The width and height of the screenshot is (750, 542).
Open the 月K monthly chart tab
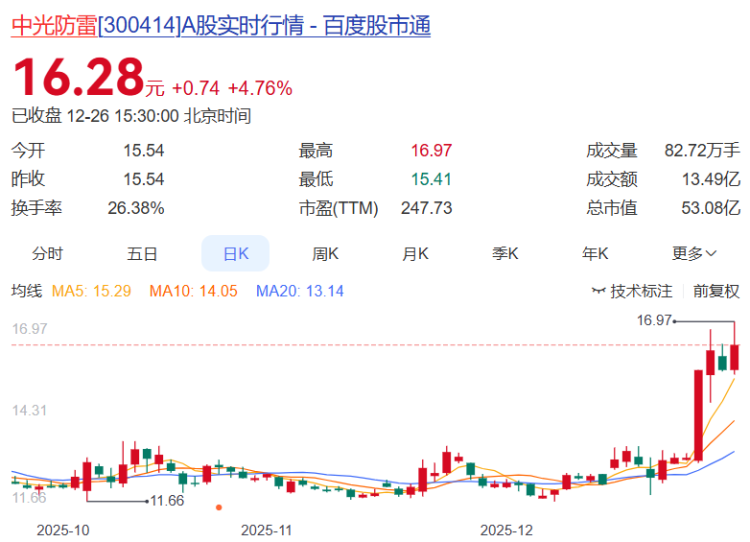pyautogui.click(x=415, y=254)
